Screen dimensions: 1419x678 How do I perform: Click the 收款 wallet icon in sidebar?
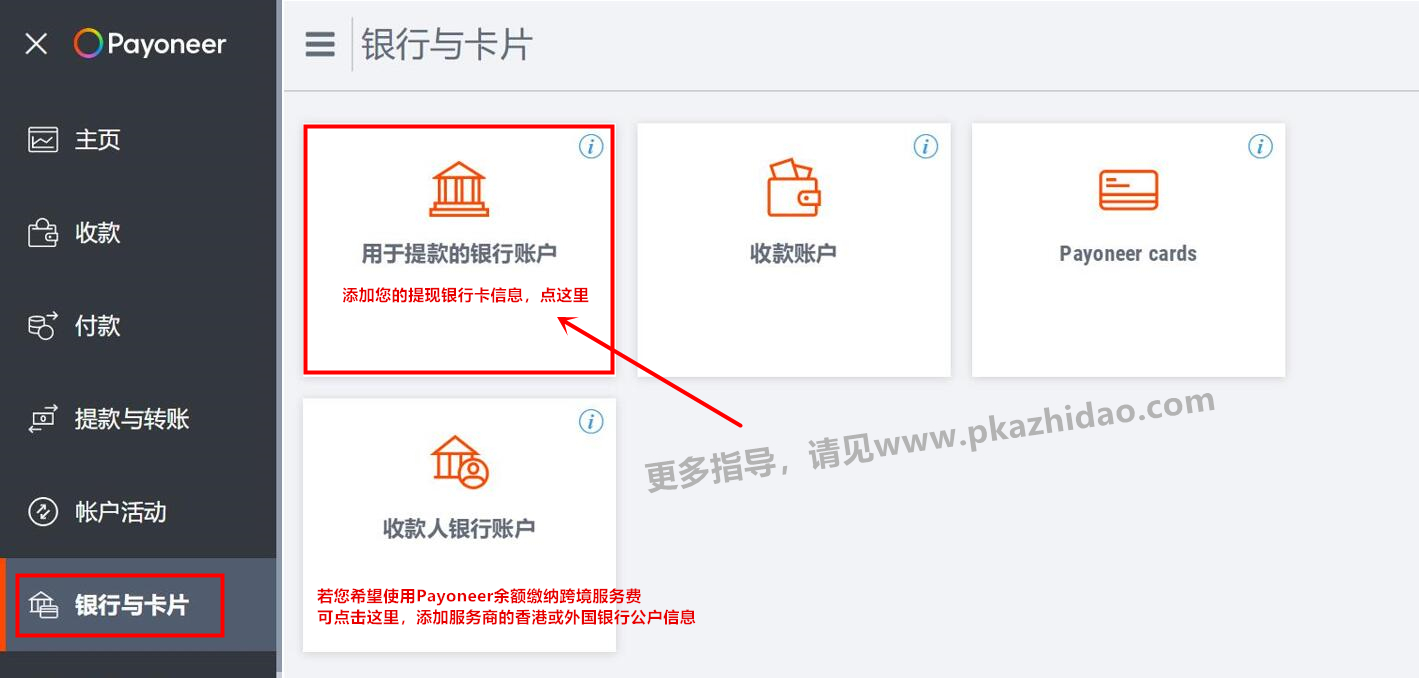[x=43, y=233]
